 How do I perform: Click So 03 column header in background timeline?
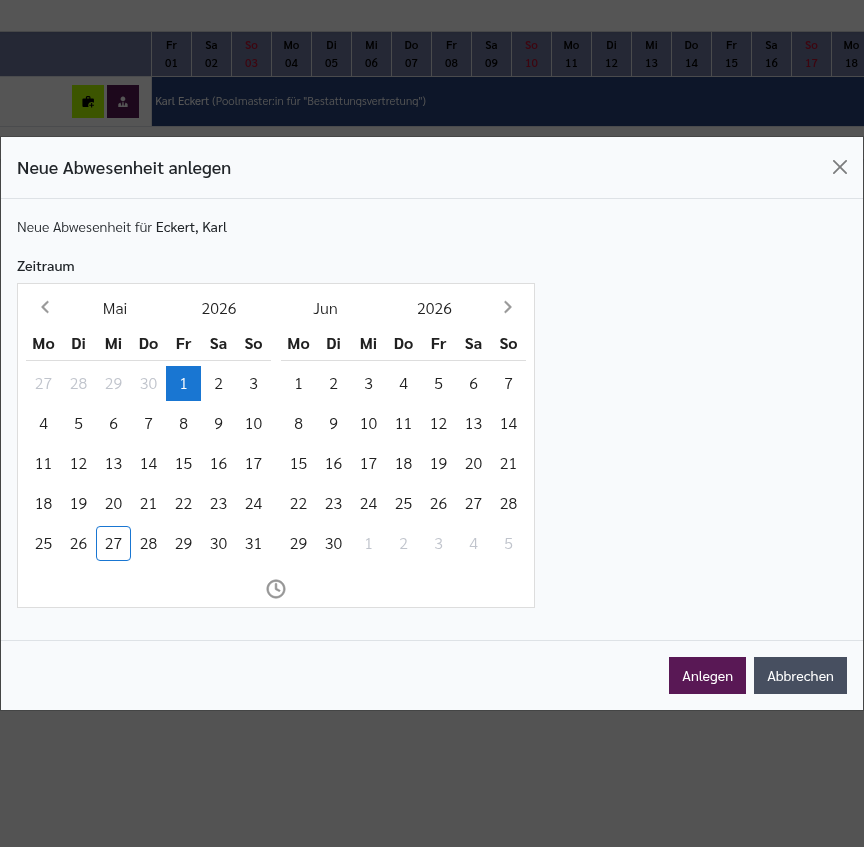tap(251, 54)
